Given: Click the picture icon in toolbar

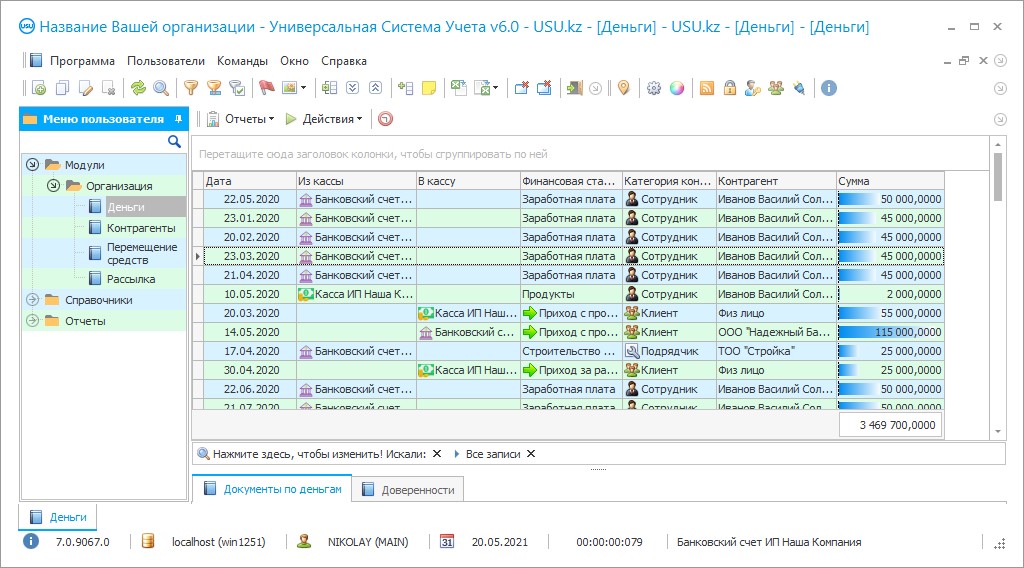Looking at the screenshot, I should [289, 88].
